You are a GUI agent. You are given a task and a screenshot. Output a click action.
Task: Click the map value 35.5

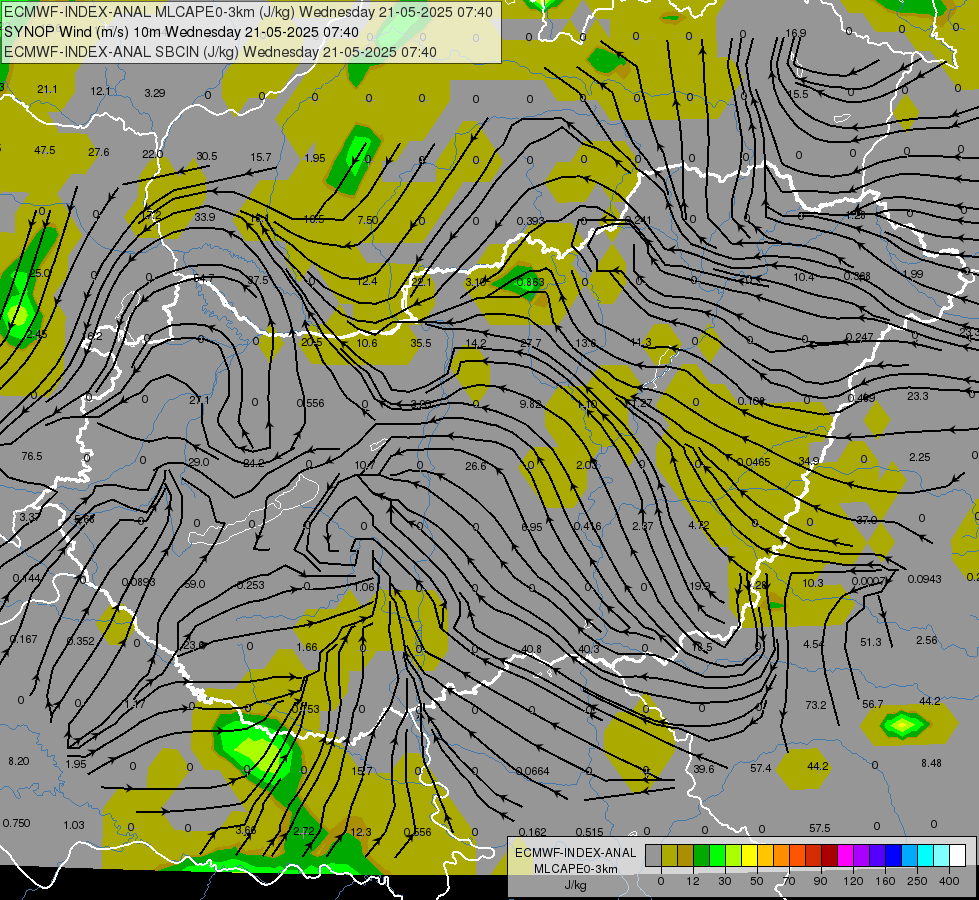(421, 343)
